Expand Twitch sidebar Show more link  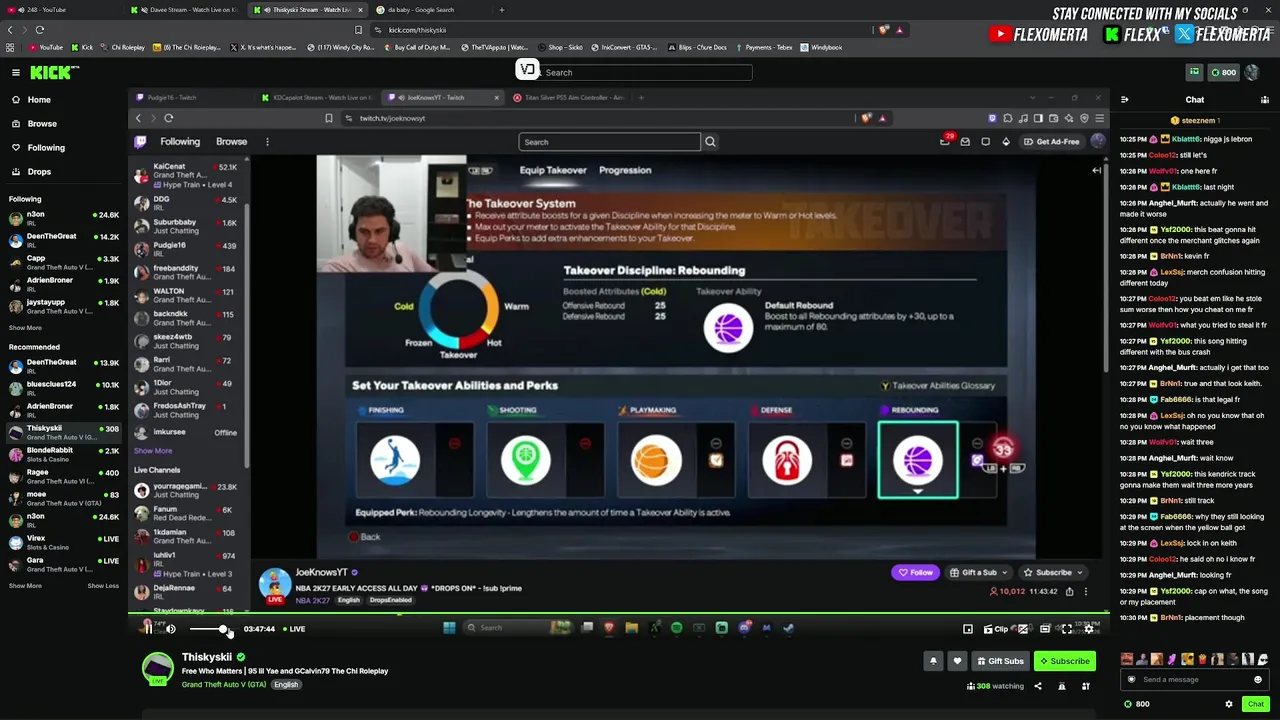coord(153,451)
